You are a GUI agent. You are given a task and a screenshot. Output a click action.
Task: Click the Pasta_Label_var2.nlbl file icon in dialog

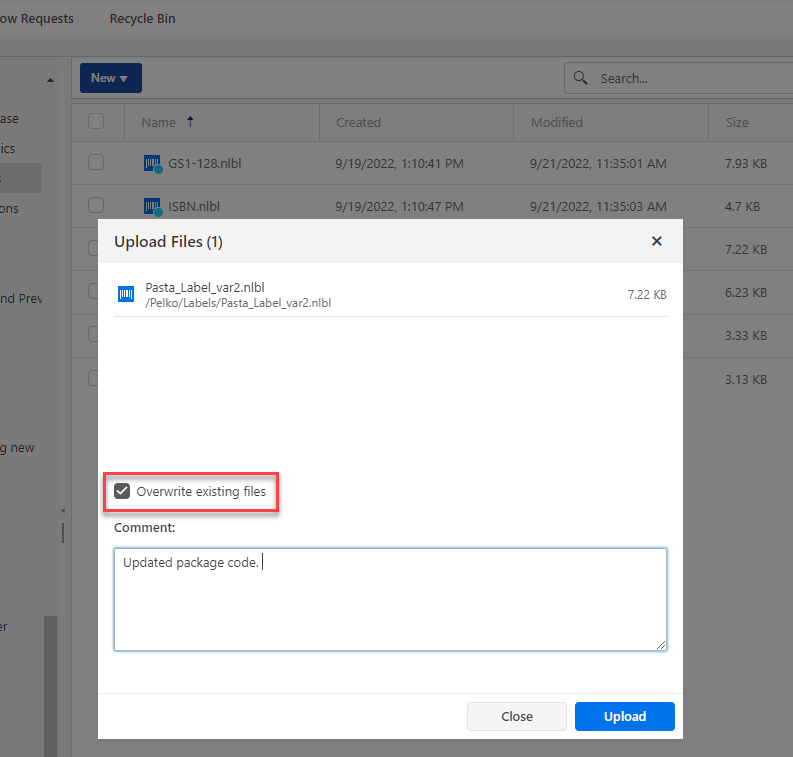[126, 294]
